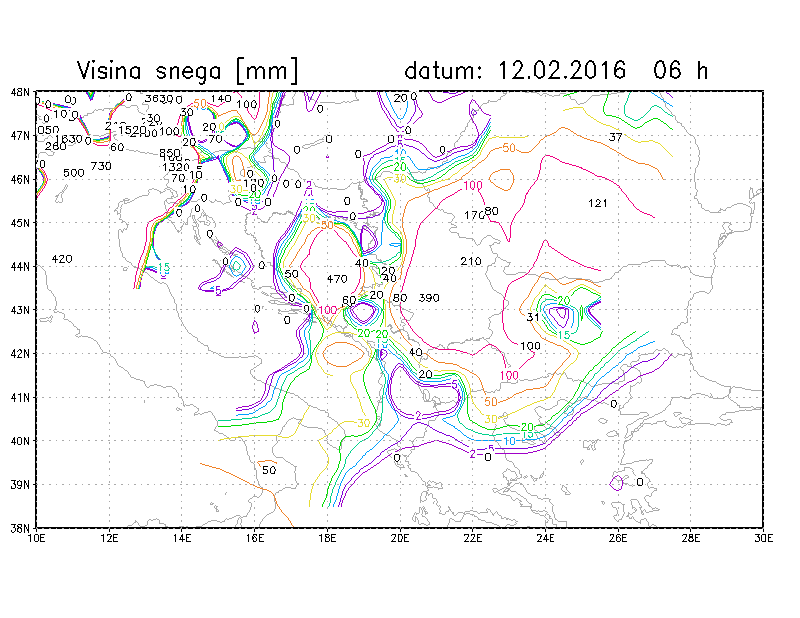This screenshot has width=800, height=618.
Task: Click the 10E longitude axis label
Action: (x=36, y=538)
